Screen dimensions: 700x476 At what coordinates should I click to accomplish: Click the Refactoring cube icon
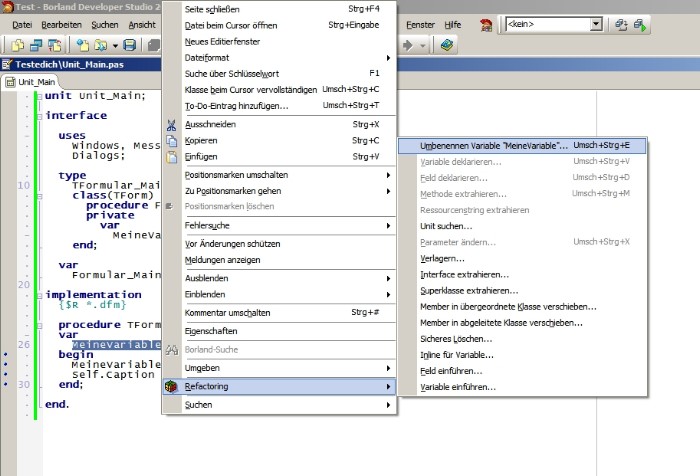point(171,387)
